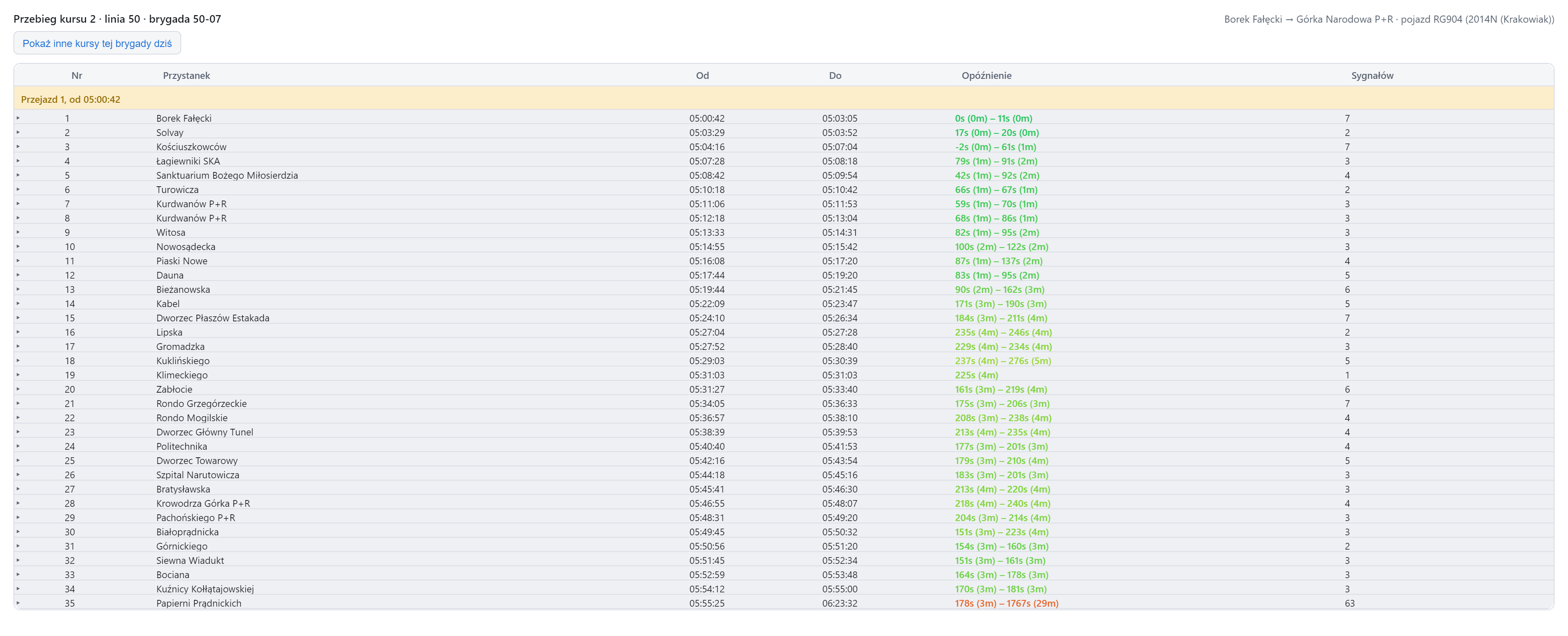1568x636 pixels.
Task: Expand row 23 Dworzec Główny Tunel triangle
Action: (18, 432)
